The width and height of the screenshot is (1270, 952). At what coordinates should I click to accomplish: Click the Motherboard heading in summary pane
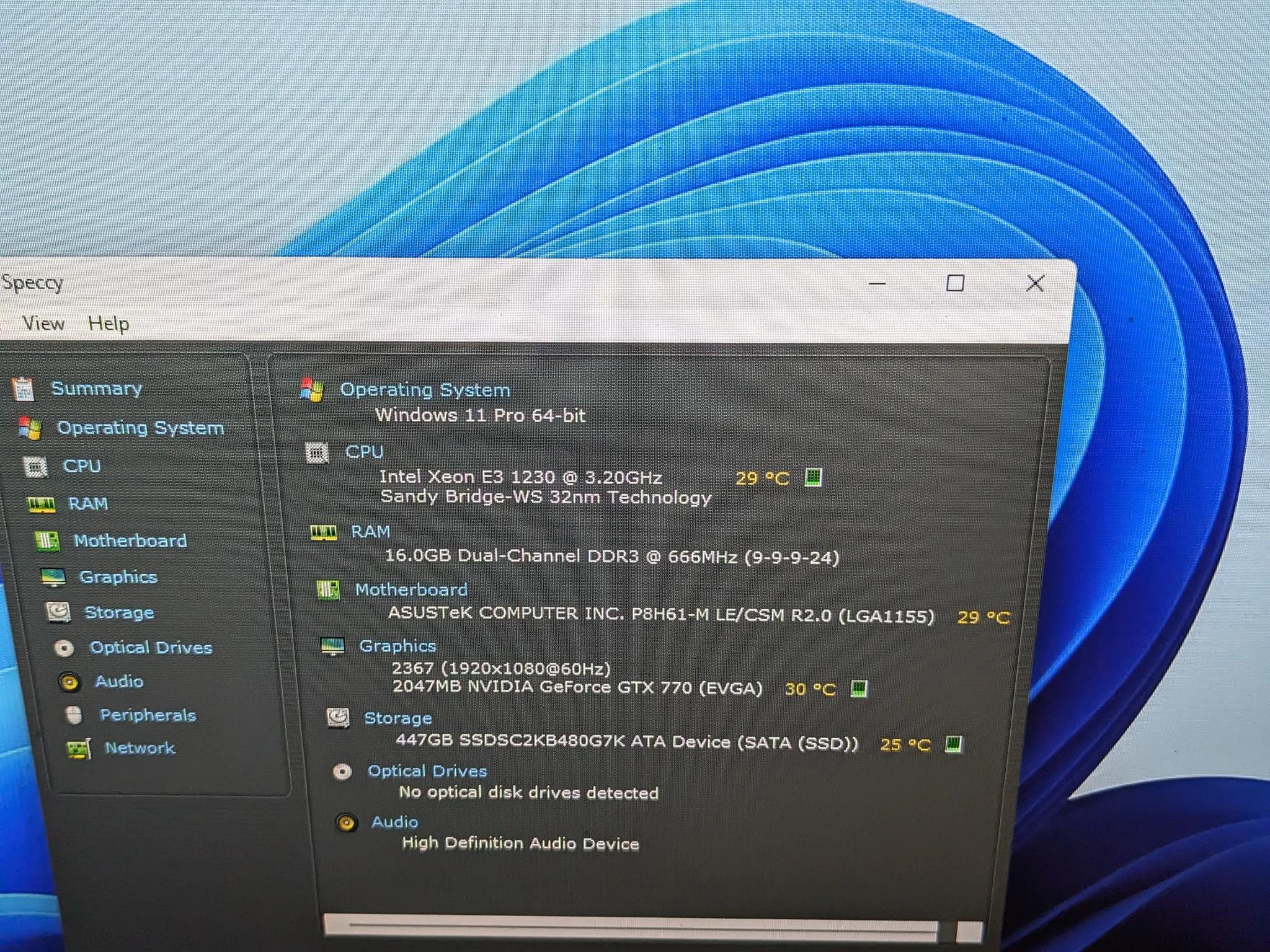click(411, 589)
